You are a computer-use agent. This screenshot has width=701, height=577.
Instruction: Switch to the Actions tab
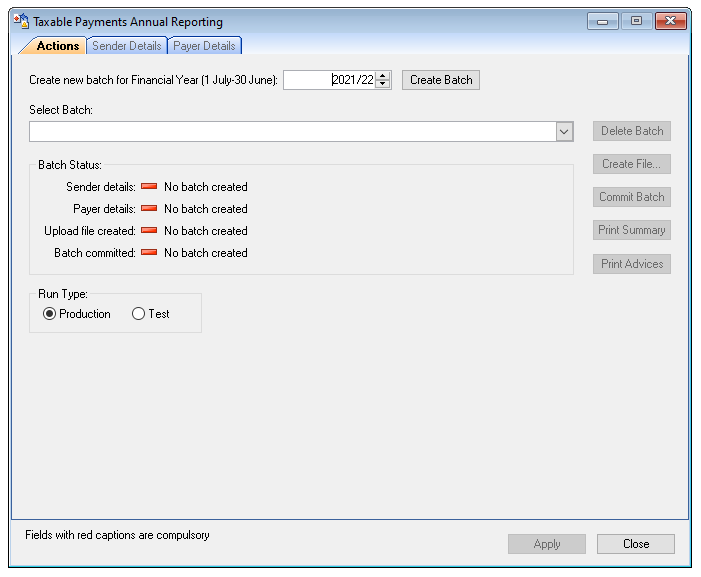(57, 46)
